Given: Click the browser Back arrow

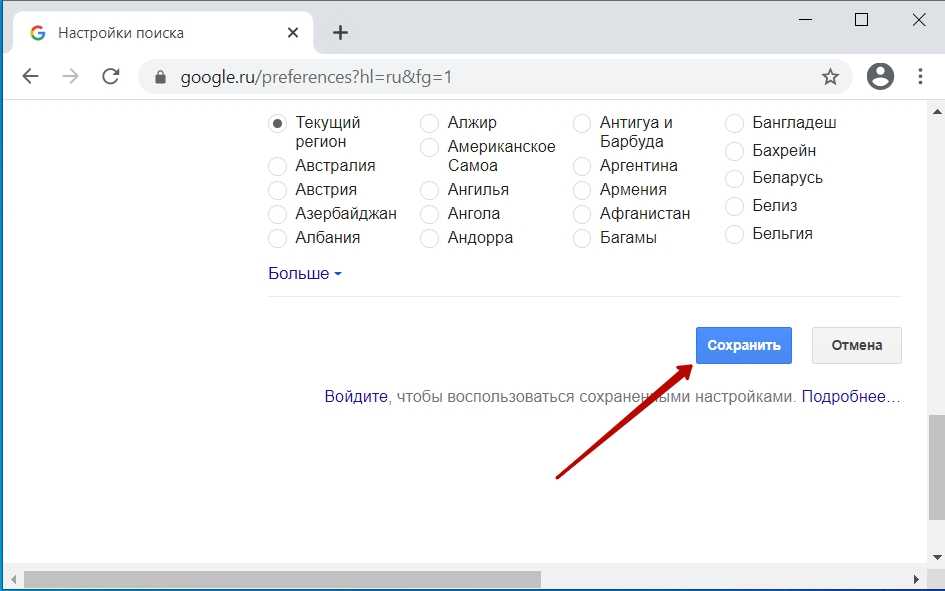Looking at the screenshot, I should coord(30,77).
